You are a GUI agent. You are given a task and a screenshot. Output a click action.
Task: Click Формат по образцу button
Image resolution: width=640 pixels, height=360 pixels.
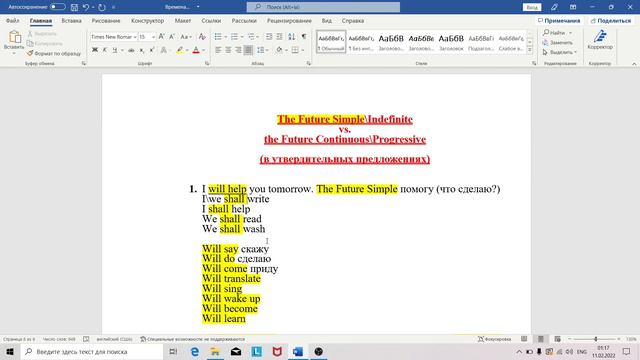54,53
